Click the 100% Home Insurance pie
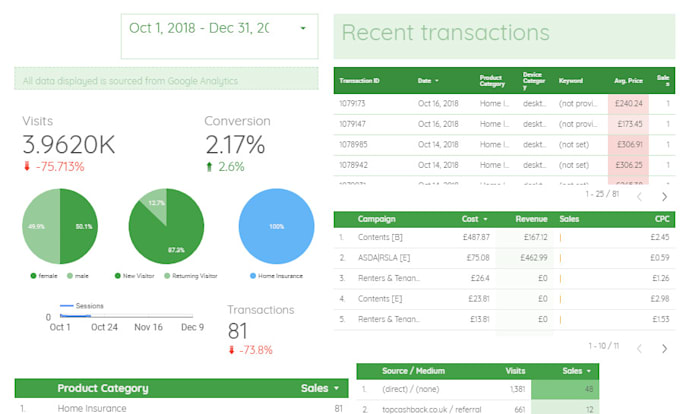This screenshot has height=414, width=680. [276, 226]
